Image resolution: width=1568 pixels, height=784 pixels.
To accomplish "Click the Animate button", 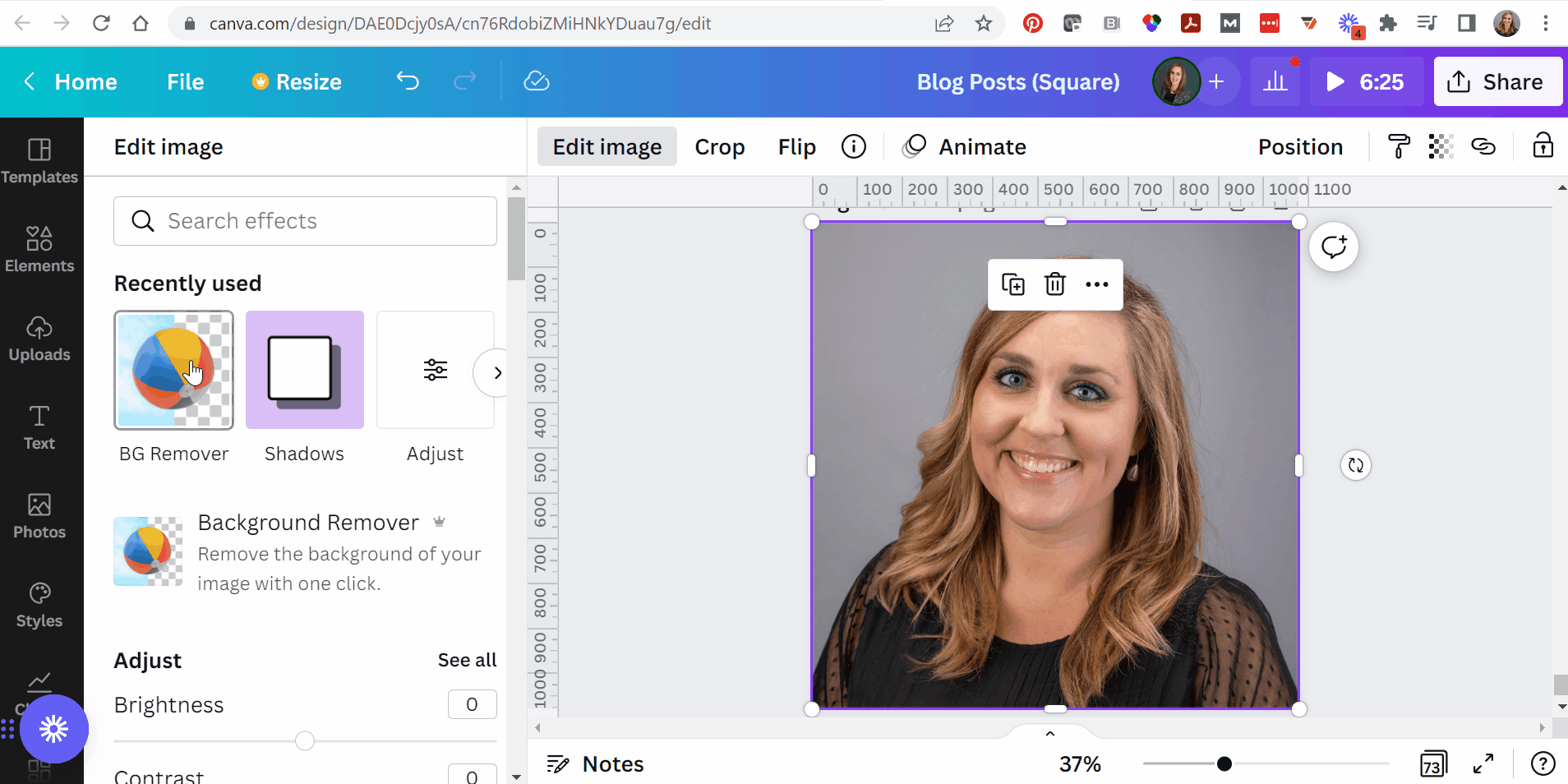I will click(965, 146).
